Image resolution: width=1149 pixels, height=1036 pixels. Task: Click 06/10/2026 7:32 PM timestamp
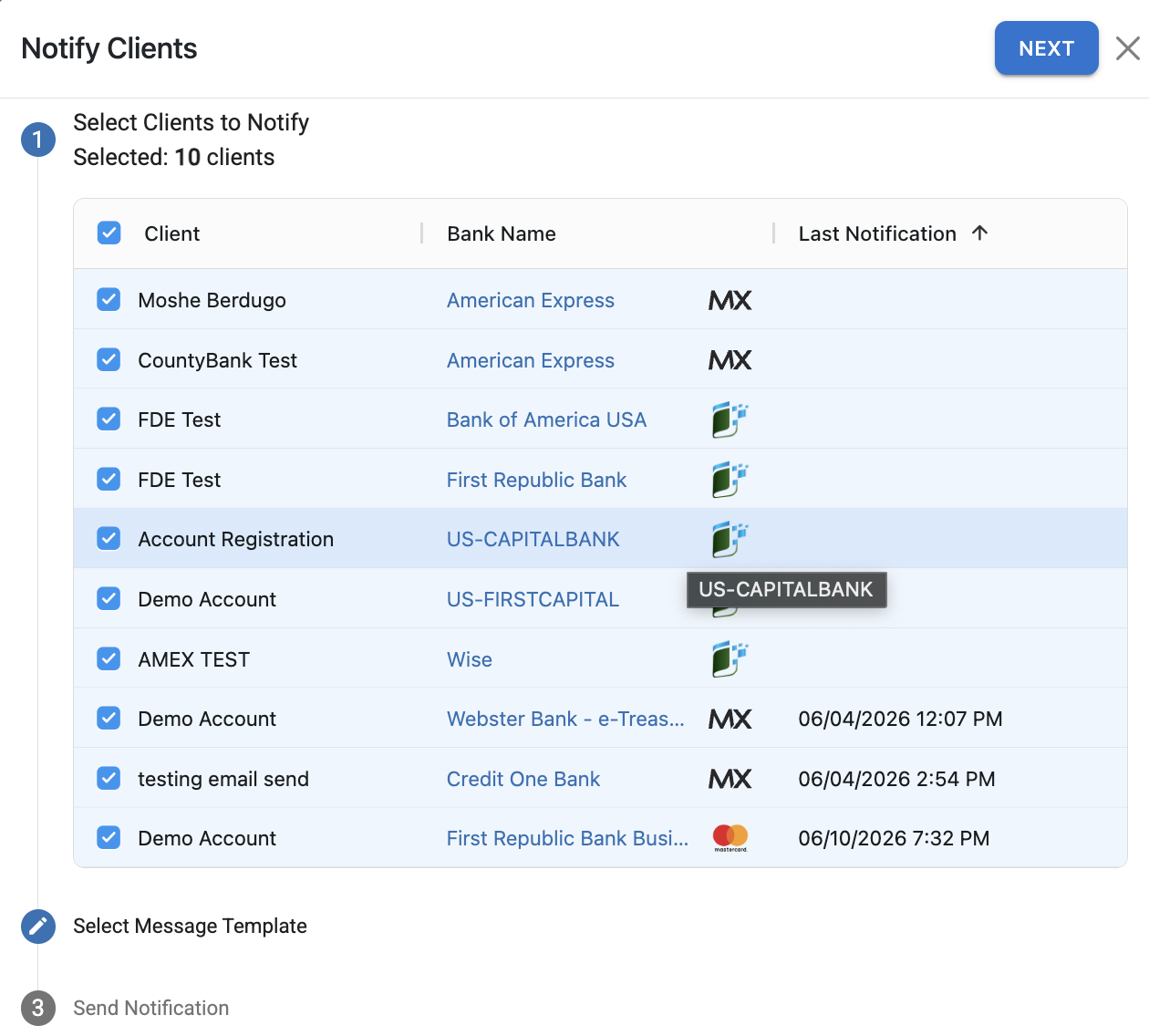895,838
